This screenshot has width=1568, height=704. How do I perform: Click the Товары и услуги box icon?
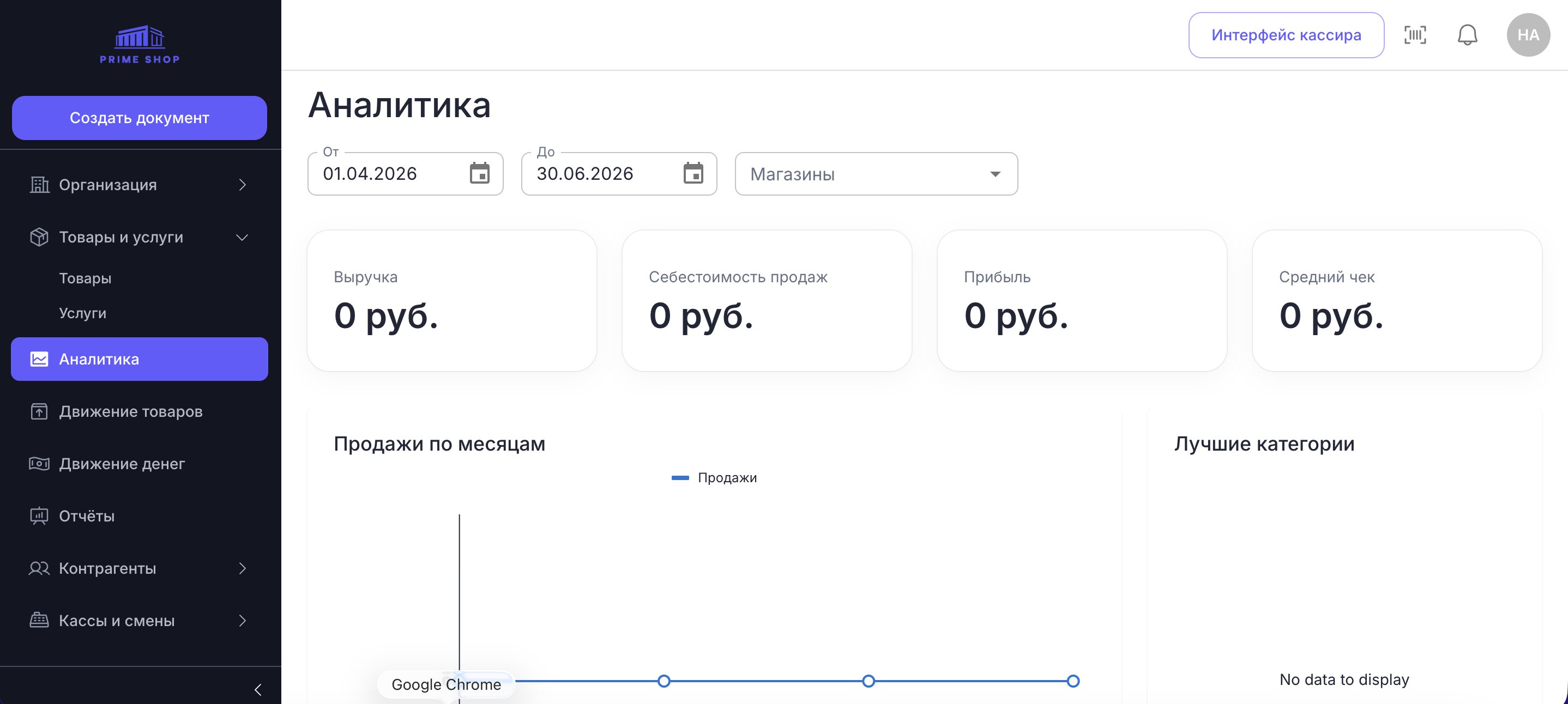click(40, 236)
